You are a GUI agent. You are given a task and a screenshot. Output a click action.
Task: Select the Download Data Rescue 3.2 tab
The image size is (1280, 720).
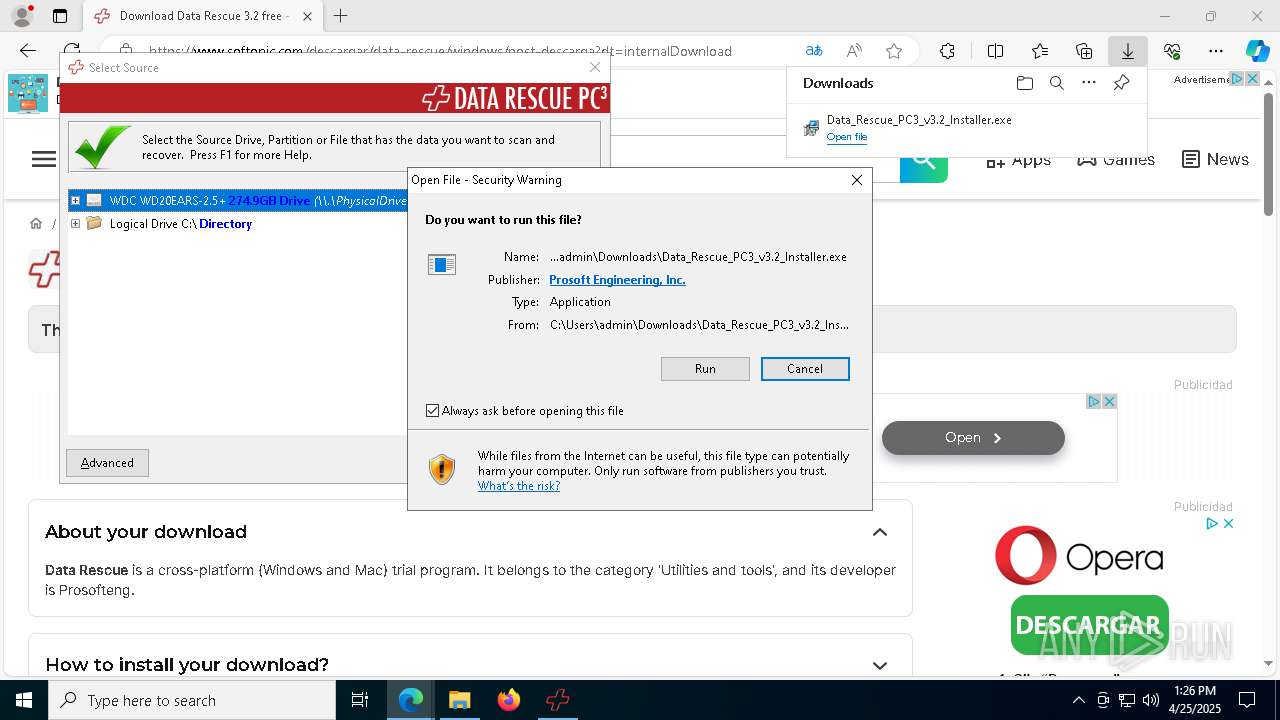[203, 16]
